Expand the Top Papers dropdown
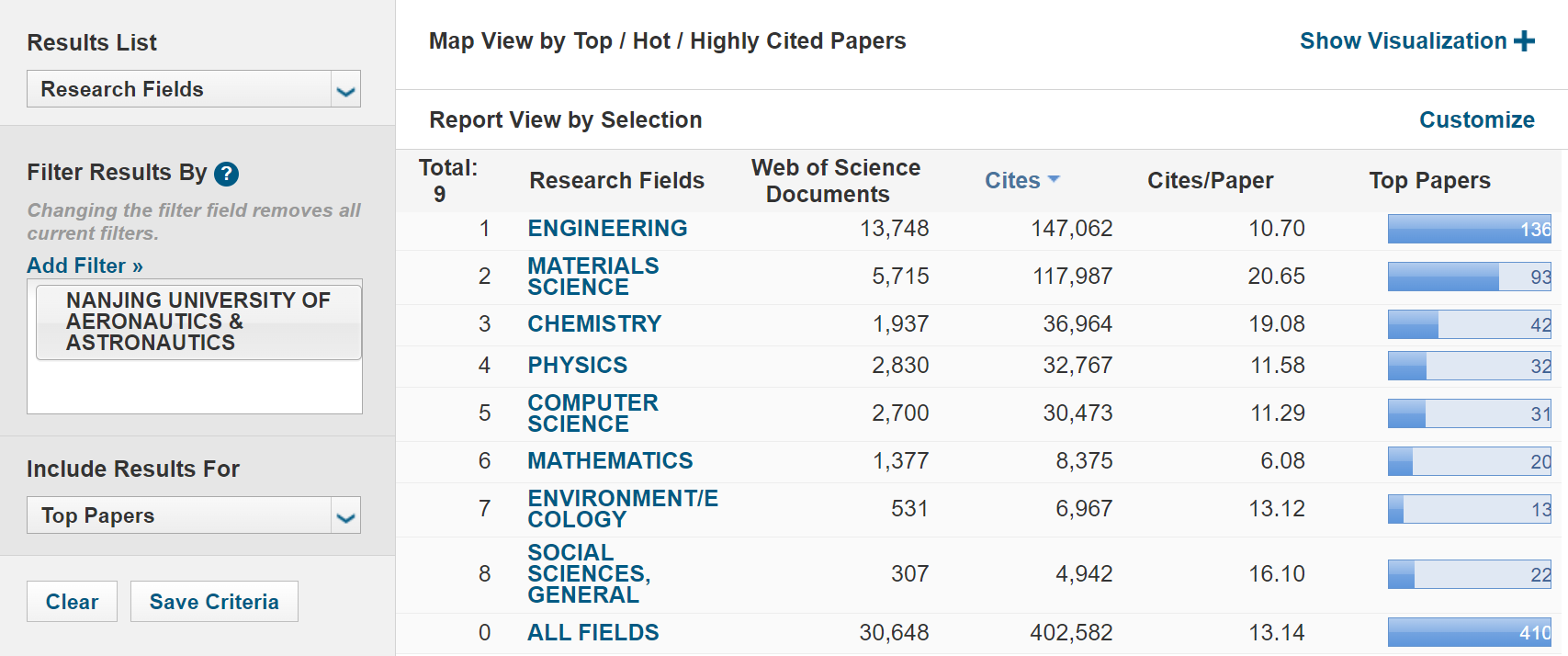 (x=345, y=516)
